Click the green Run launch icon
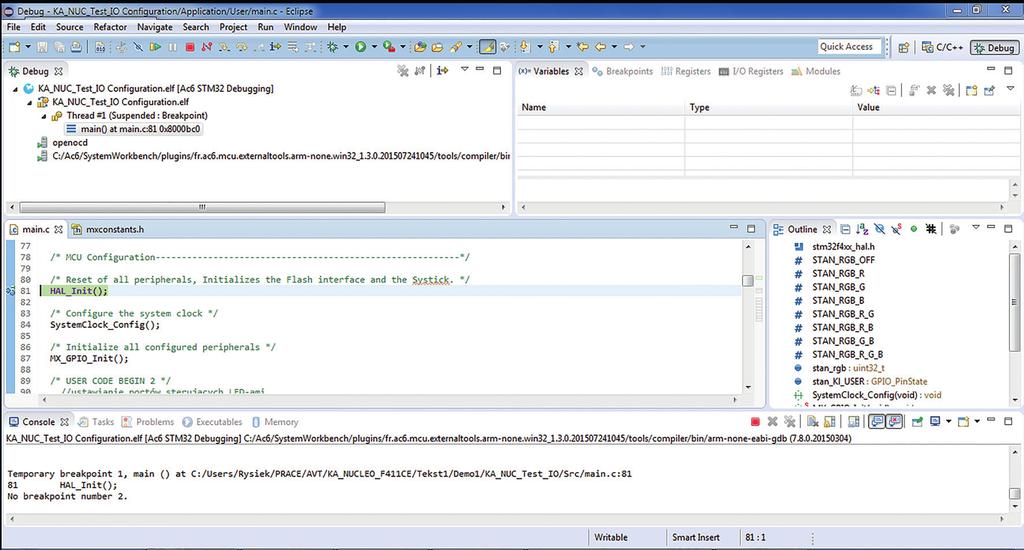 [x=360, y=47]
